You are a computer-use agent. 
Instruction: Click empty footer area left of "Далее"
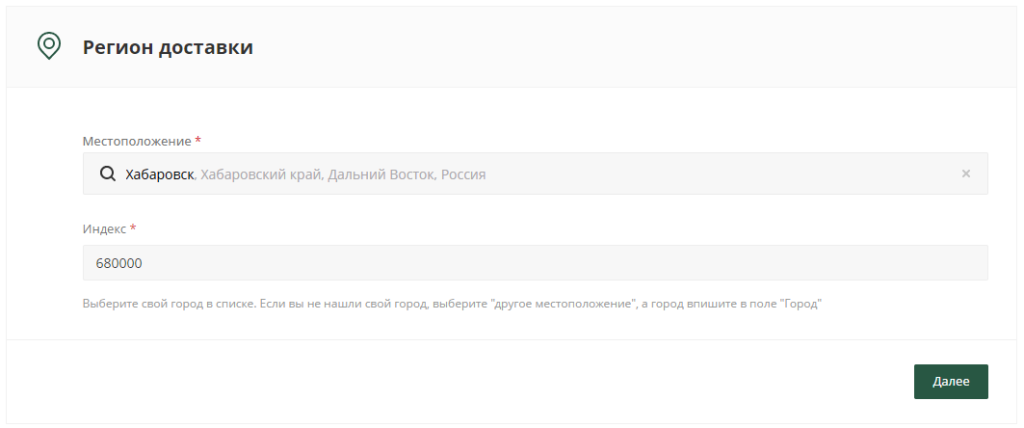point(450,382)
